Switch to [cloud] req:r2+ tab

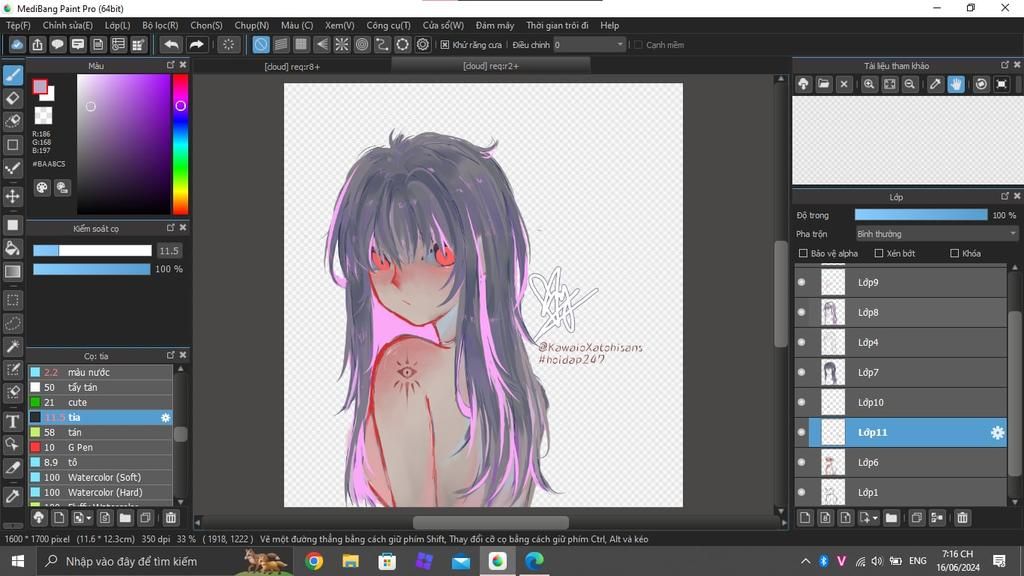click(491, 66)
